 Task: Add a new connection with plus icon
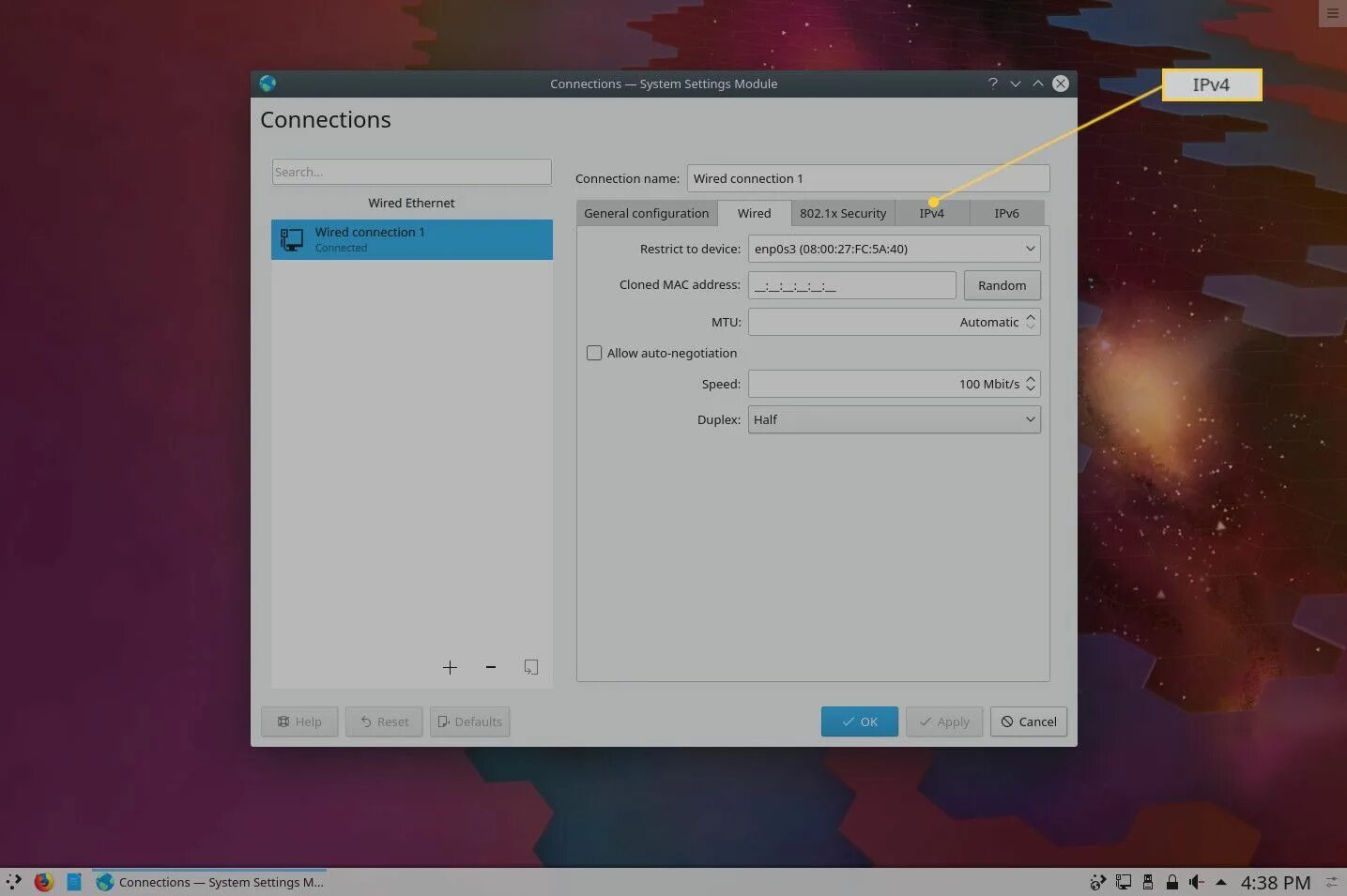pyautogui.click(x=450, y=667)
